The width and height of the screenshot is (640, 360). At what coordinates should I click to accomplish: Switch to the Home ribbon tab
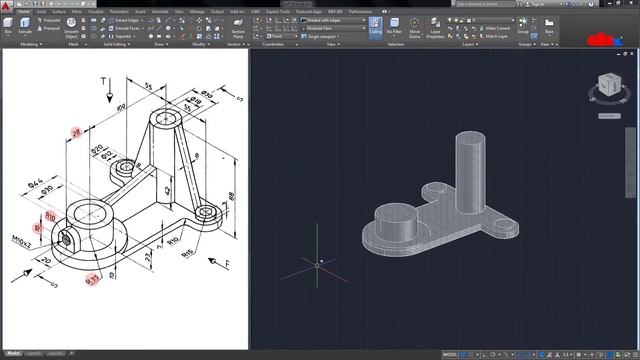point(24,11)
